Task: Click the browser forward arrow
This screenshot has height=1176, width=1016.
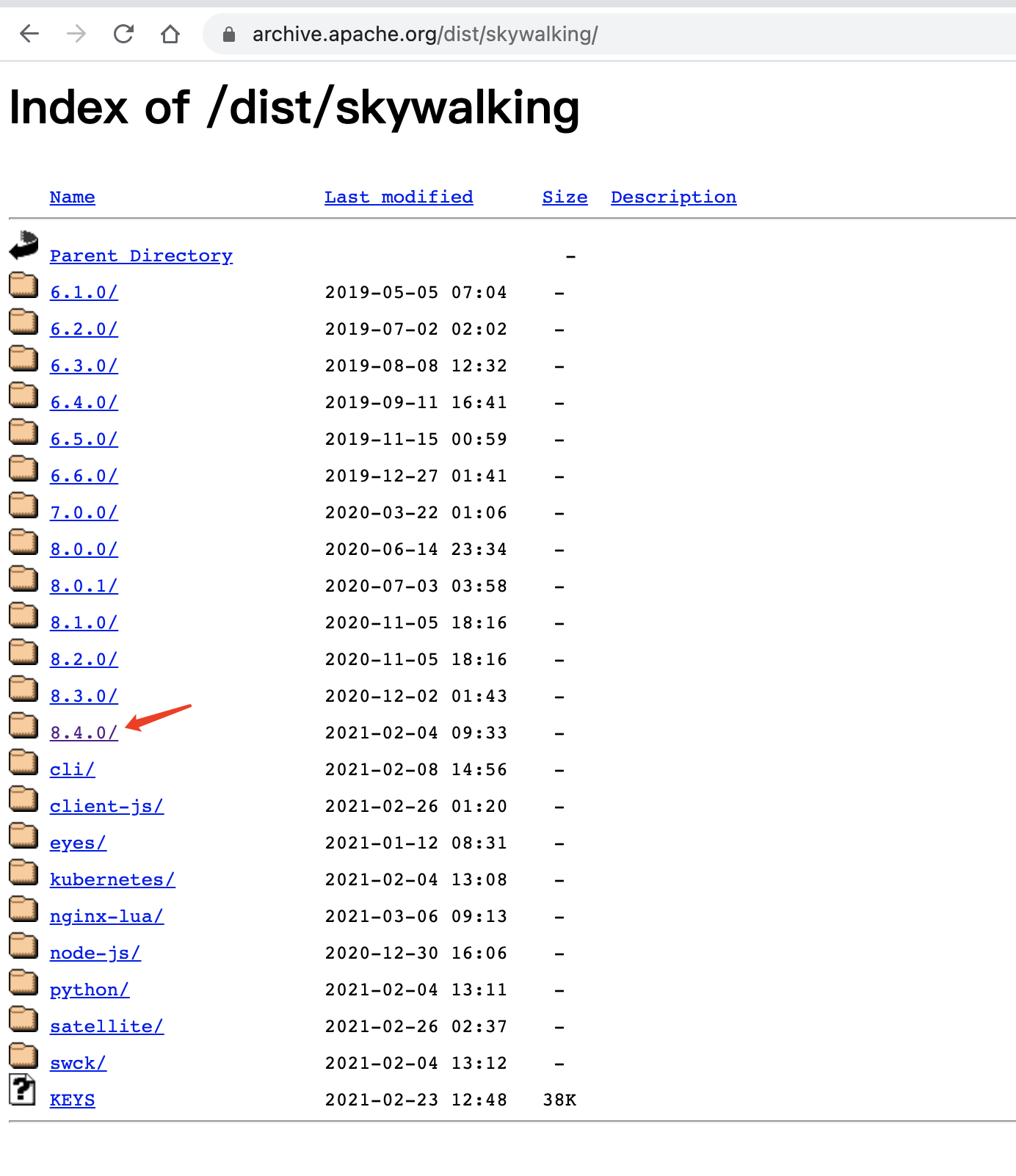Action: (x=76, y=34)
